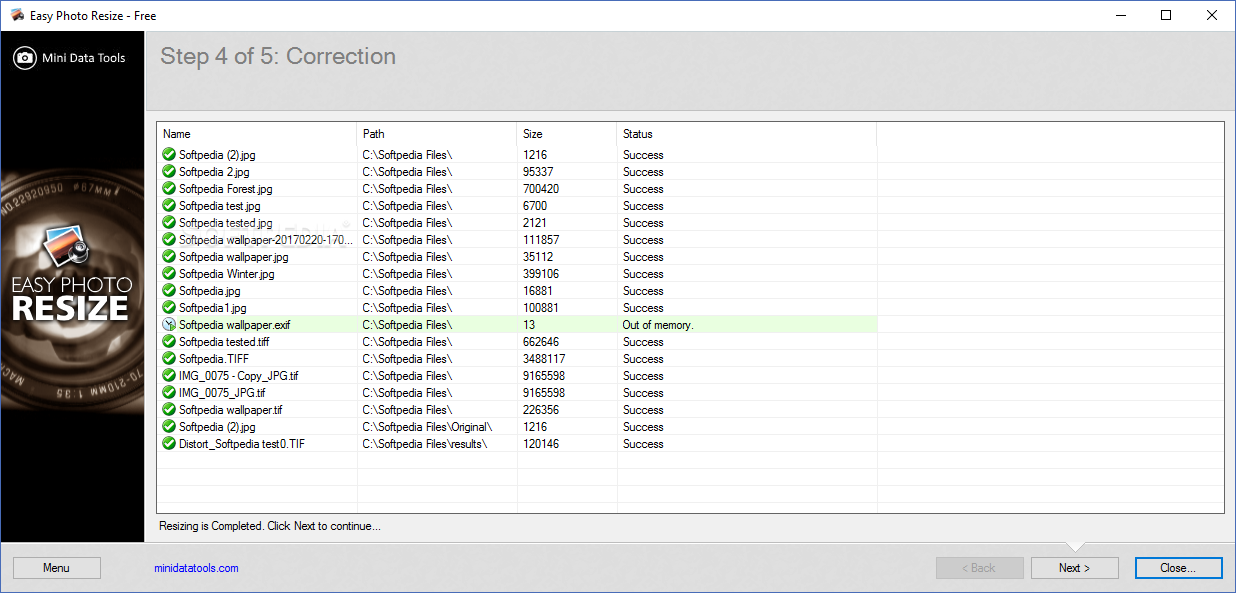Image resolution: width=1236 pixels, height=593 pixels.
Task: Click the disabled Back button
Action: click(x=979, y=568)
